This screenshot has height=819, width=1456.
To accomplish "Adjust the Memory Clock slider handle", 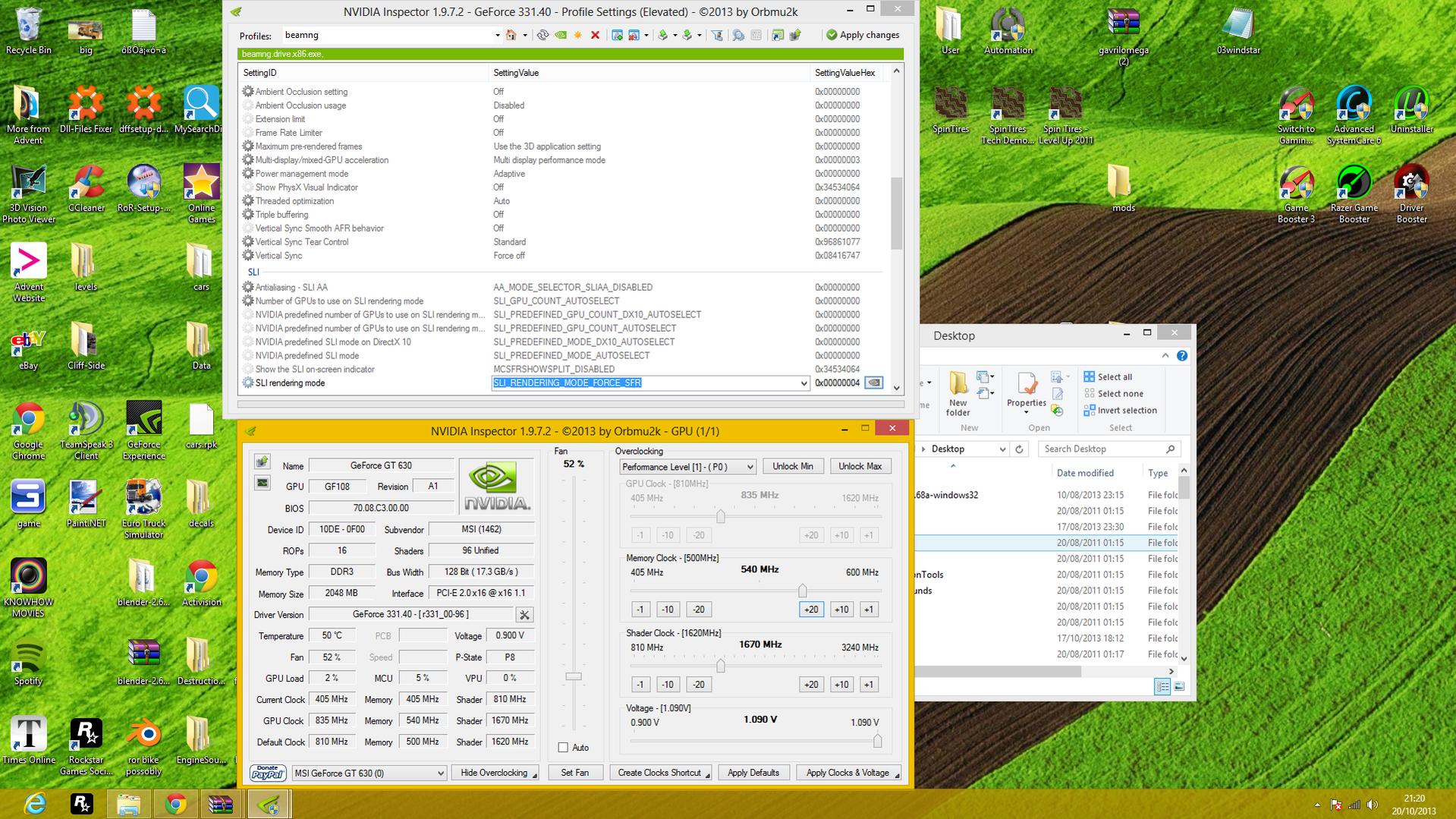I will coord(802,591).
